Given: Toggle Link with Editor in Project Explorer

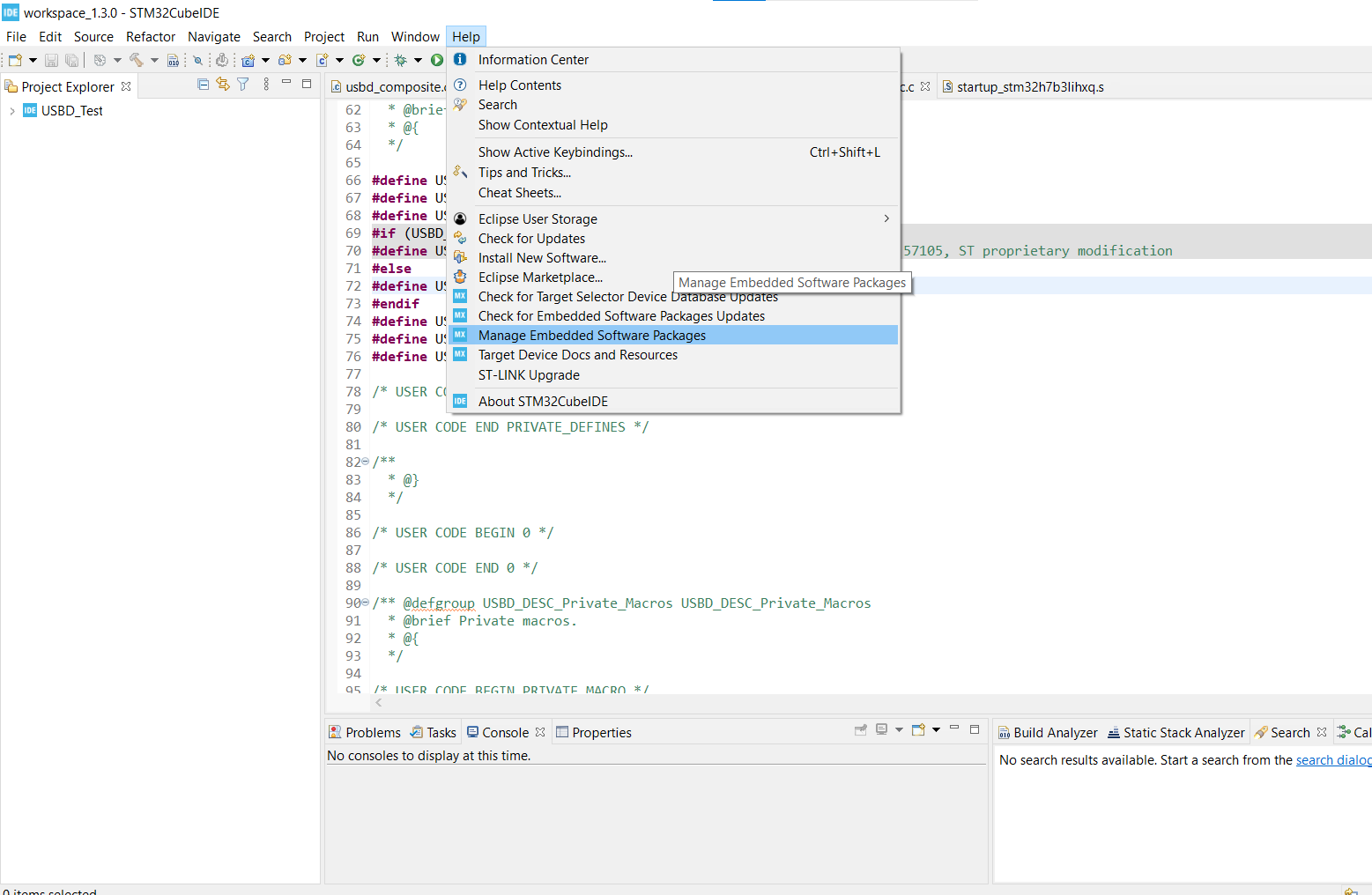Looking at the screenshot, I should coord(223,85).
